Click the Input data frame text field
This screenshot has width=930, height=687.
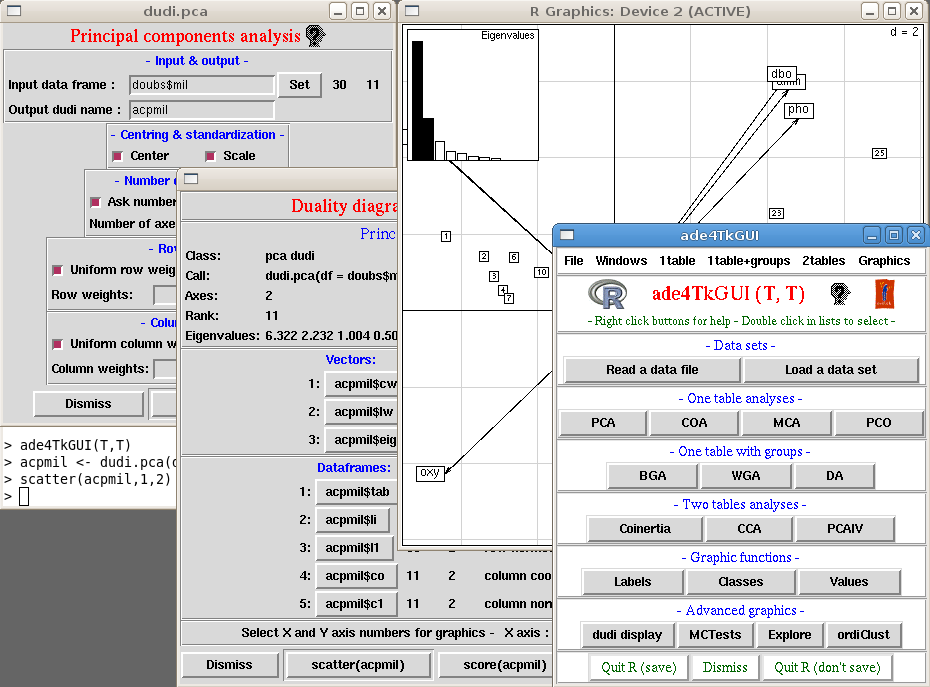point(202,85)
